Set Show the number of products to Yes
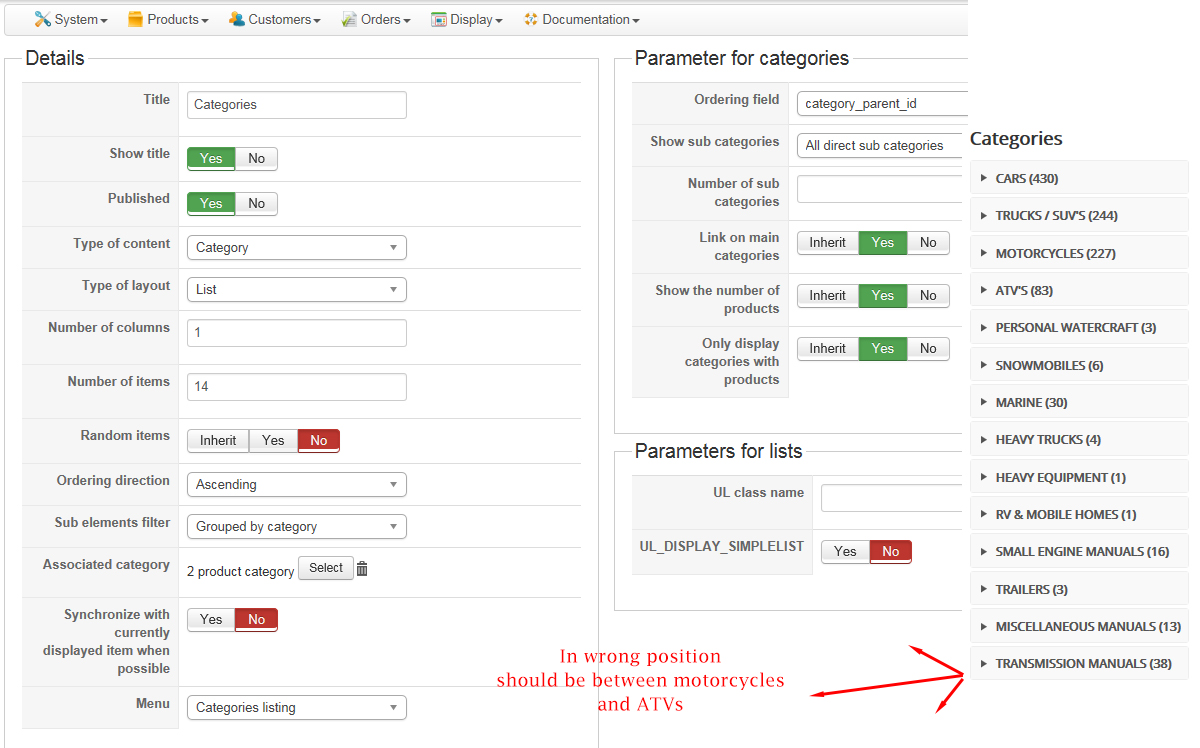The width and height of the screenshot is (1200, 748). pos(883,295)
